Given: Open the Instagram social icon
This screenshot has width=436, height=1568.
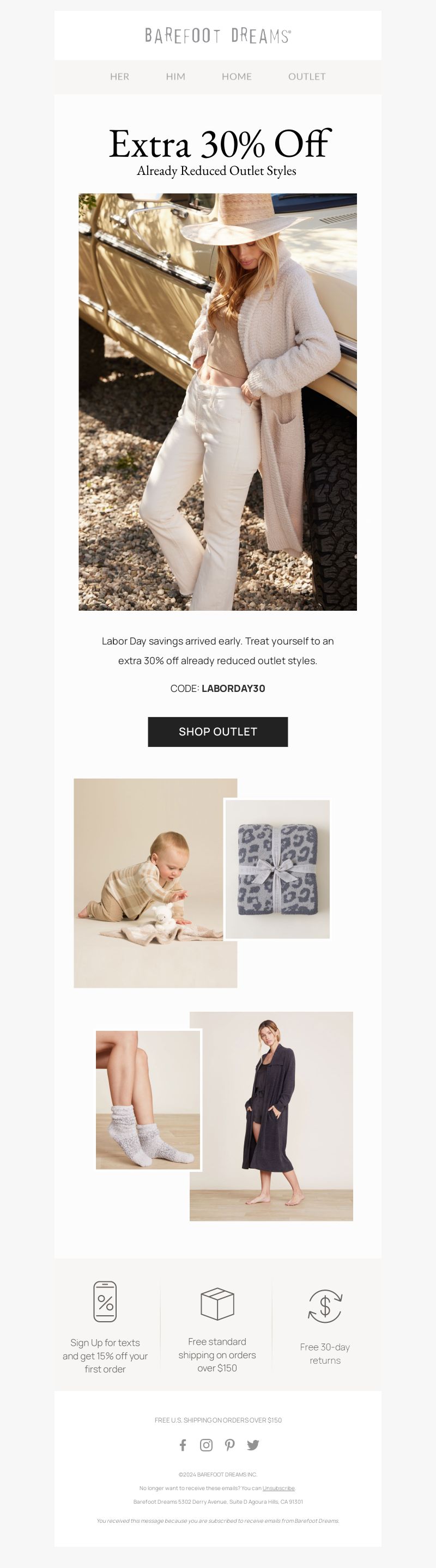Looking at the screenshot, I should [207, 1444].
